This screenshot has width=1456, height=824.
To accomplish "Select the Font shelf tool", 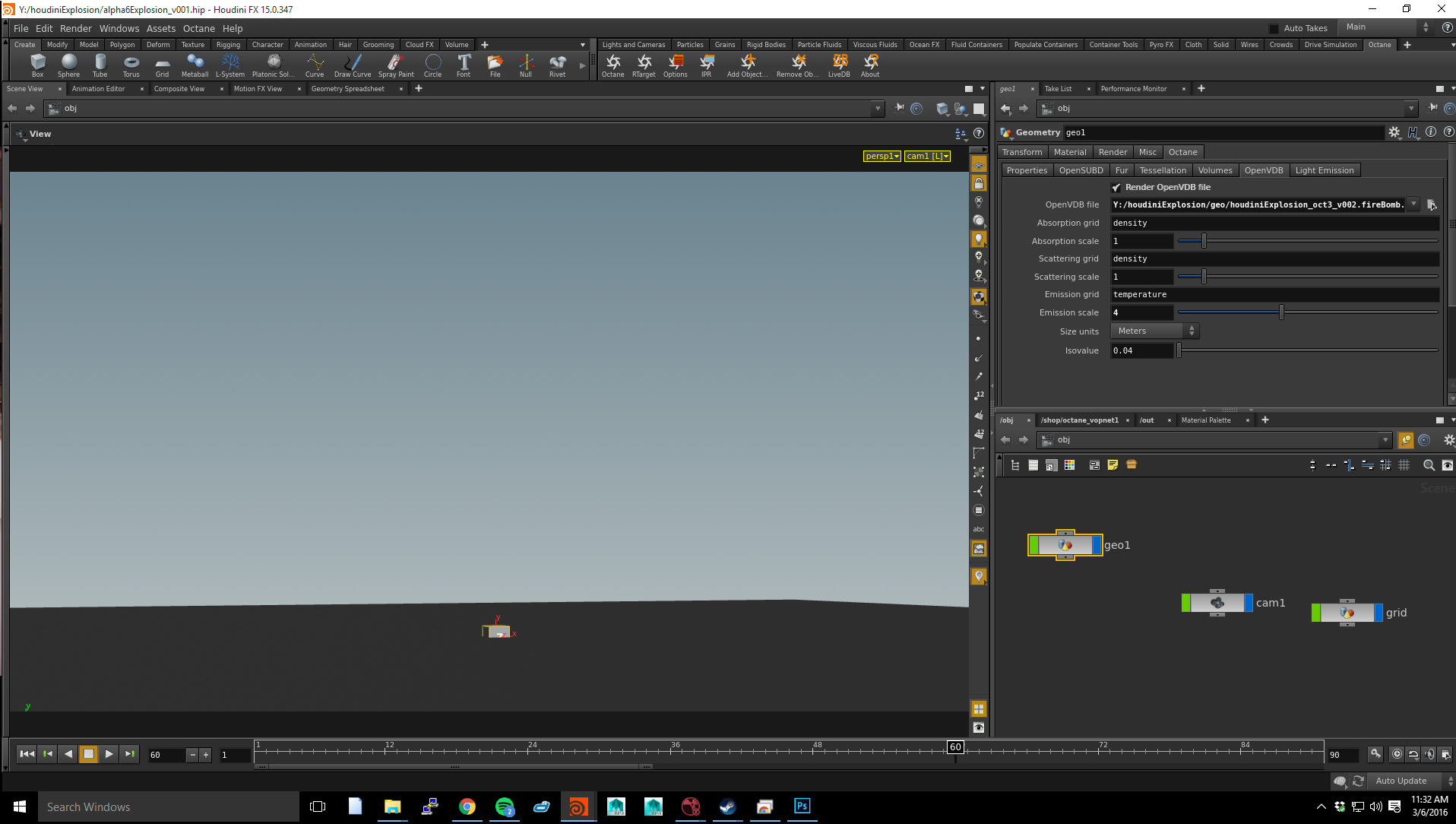I will click(x=464, y=65).
